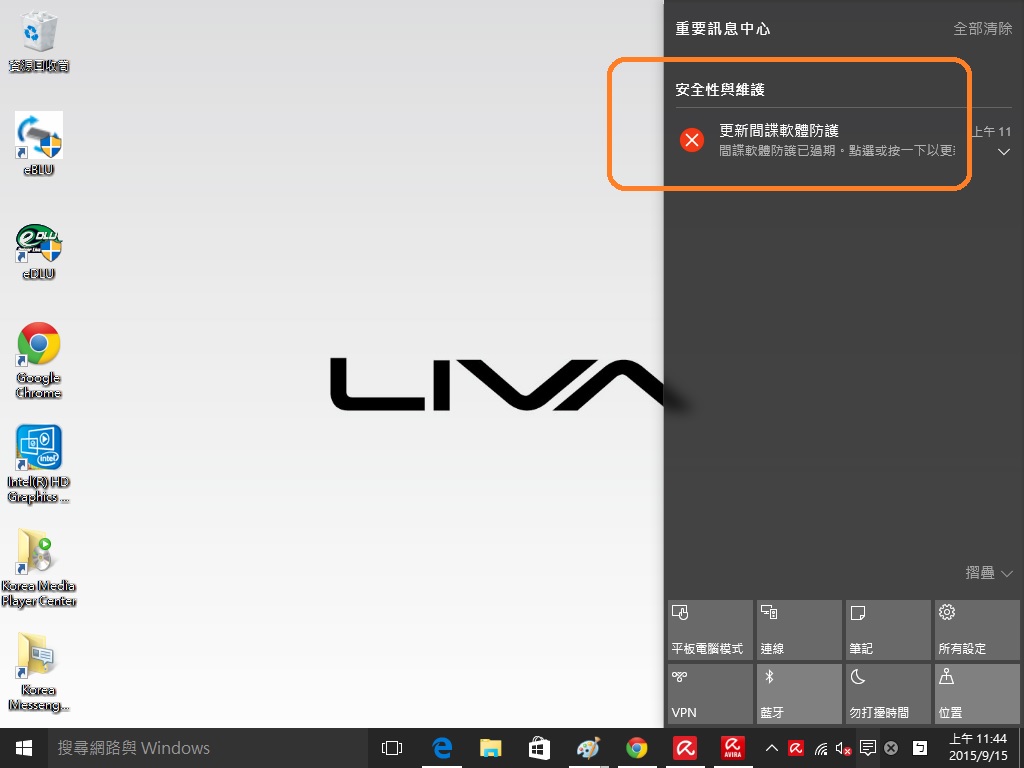Viewport: 1024px width, 768px height.
Task: Select the Intel(R) HD Graphics desktop shortcut
Action: 39,464
